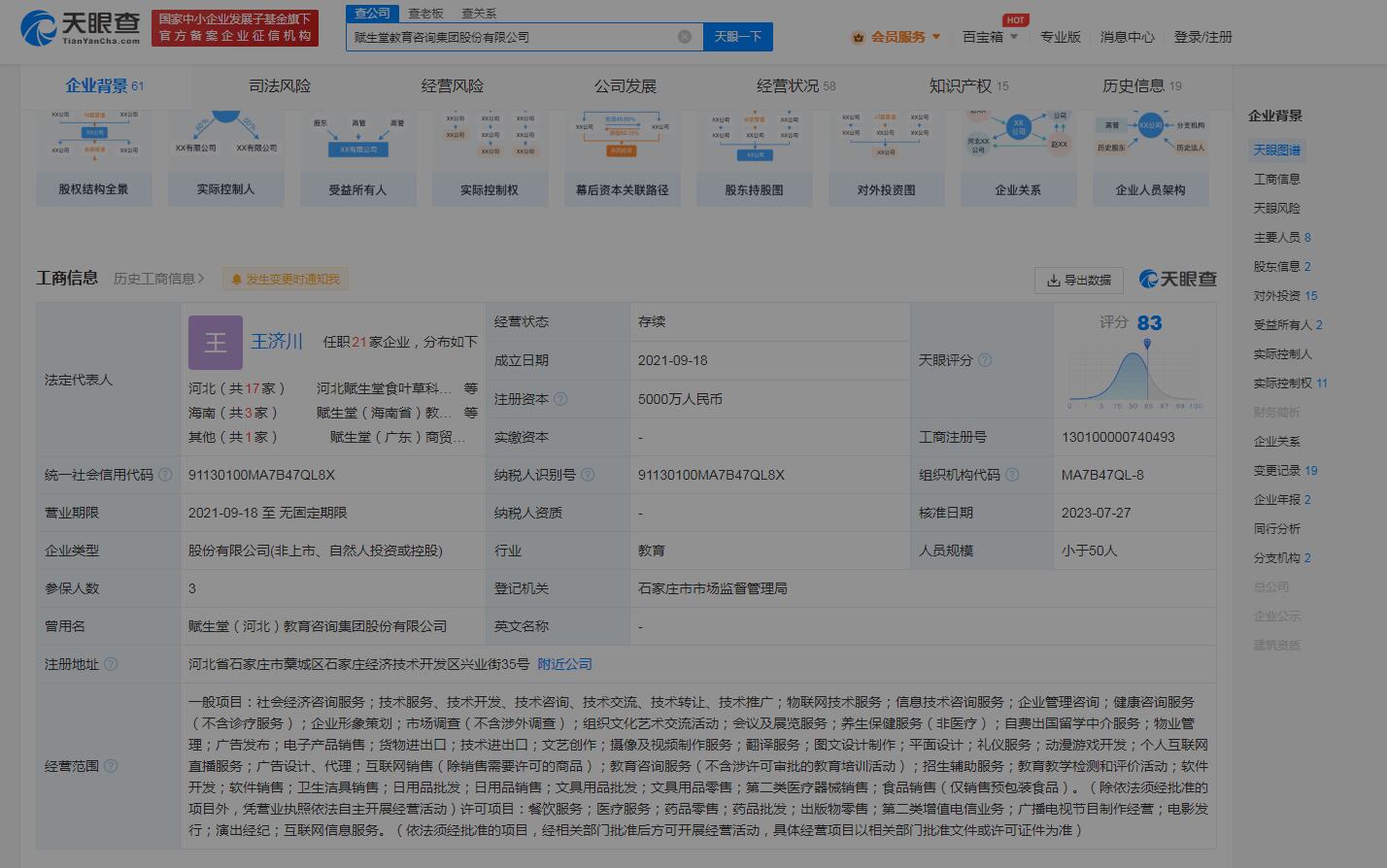Switch to the 查公司 search tab
The image size is (1387, 868).
(x=371, y=13)
